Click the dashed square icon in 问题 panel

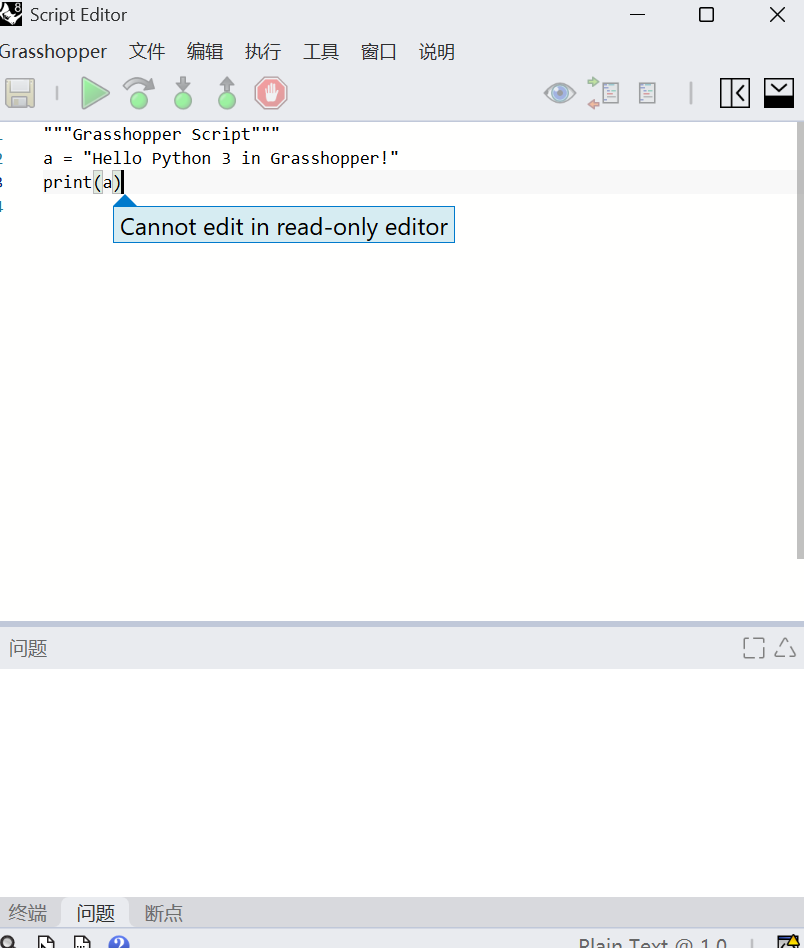coord(754,648)
